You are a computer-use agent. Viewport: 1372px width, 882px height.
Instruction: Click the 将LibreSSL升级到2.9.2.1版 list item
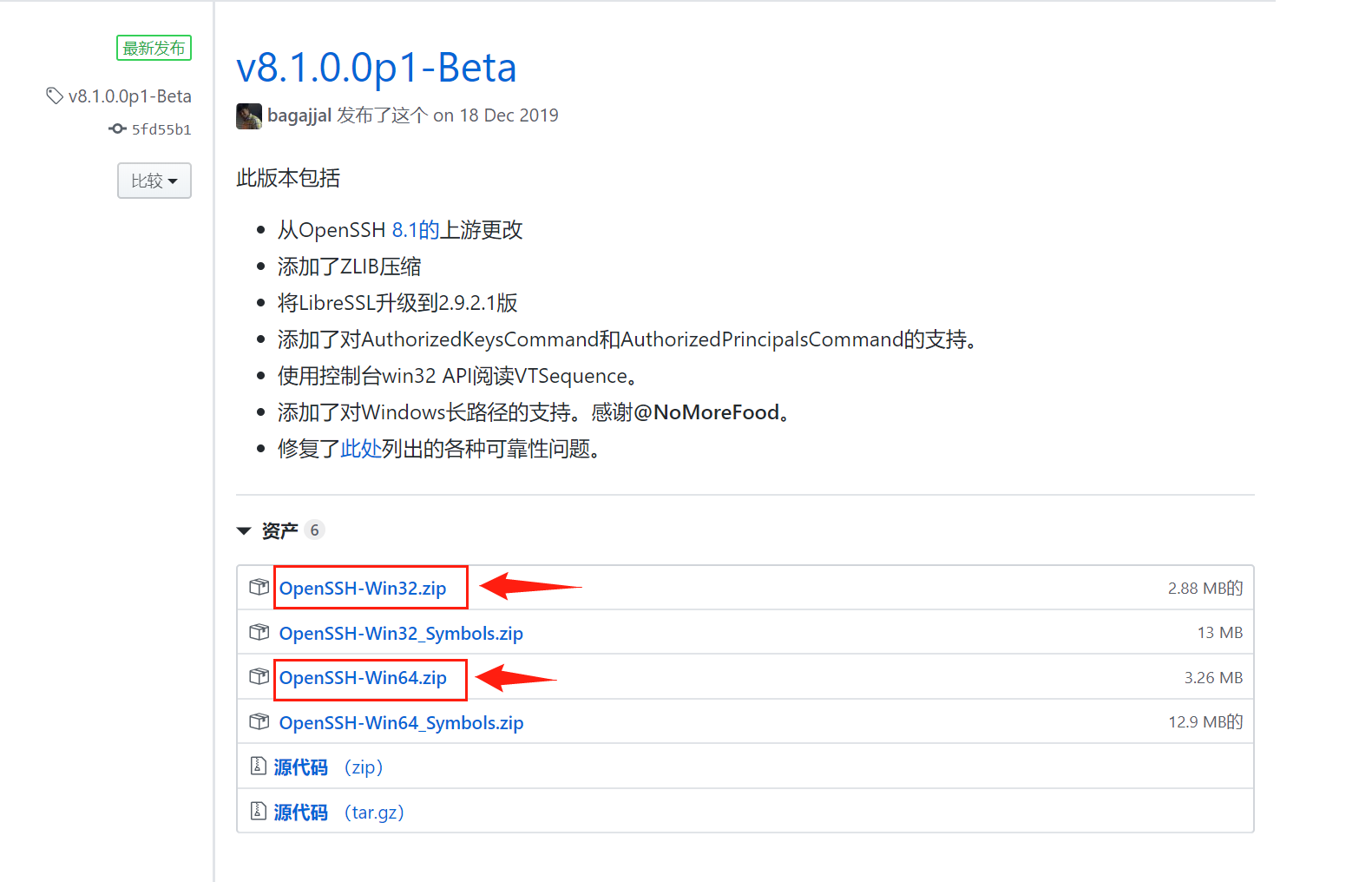coord(397,303)
